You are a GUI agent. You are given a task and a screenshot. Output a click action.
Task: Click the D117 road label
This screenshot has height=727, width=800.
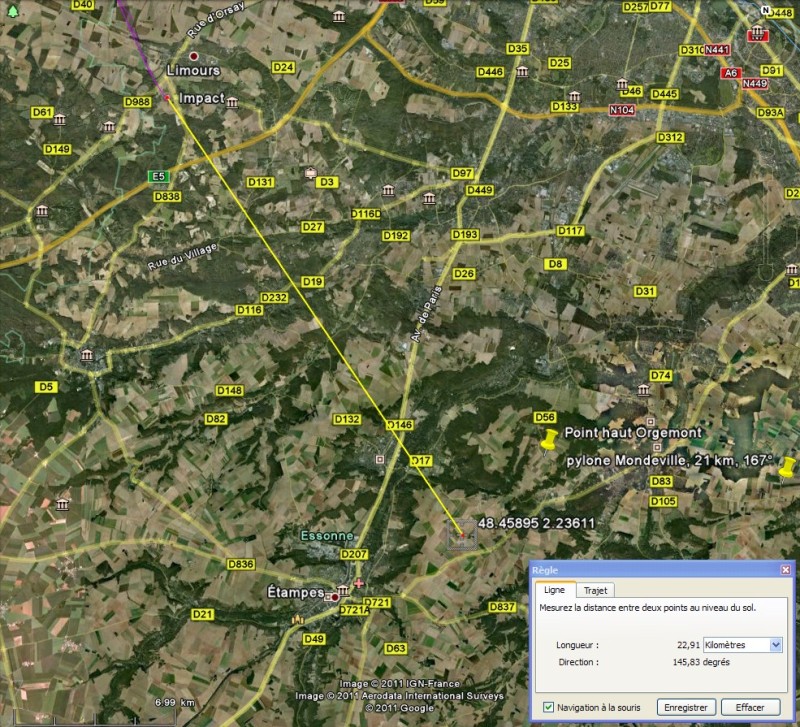click(x=570, y=231)
